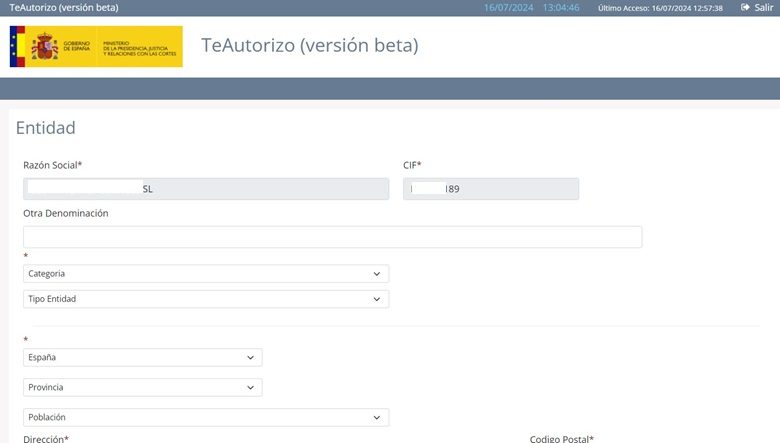Click the Último Acceso text
The height and width of the screenshot is (443, 780).
[x=660, y=8]
